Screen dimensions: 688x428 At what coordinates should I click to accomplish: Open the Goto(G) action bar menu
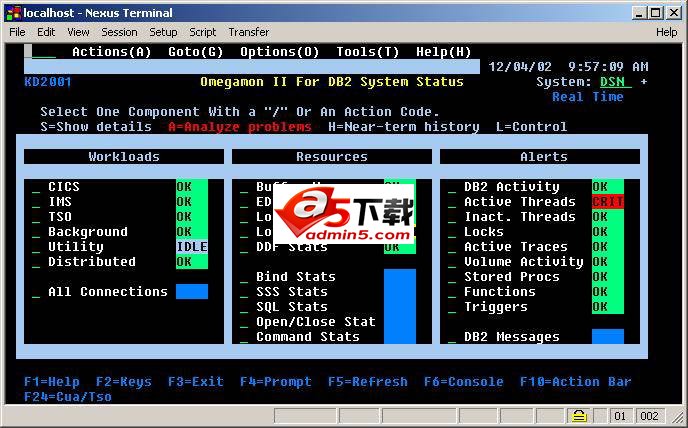click(x=195, y=52)
